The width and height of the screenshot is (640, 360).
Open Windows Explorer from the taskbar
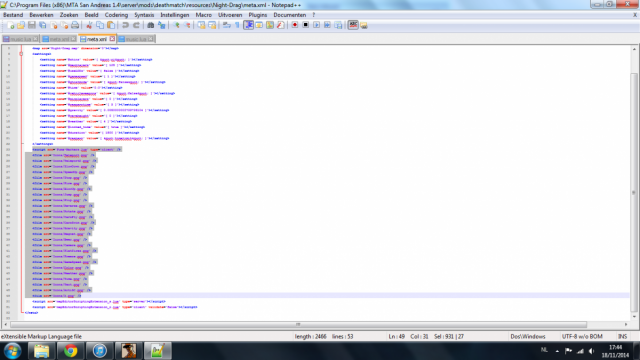[41, 351]
